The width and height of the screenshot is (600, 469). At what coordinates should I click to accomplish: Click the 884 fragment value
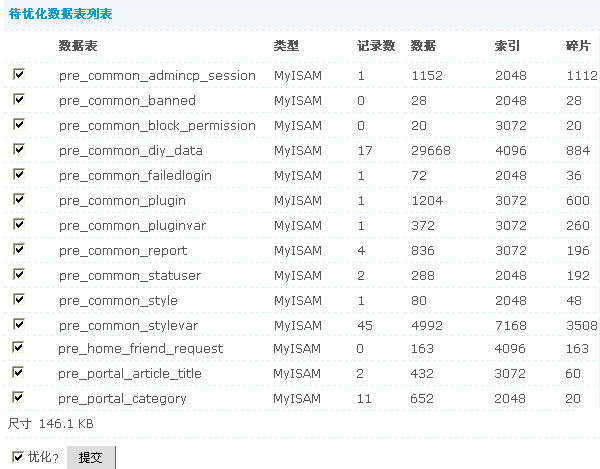[578, 151]
